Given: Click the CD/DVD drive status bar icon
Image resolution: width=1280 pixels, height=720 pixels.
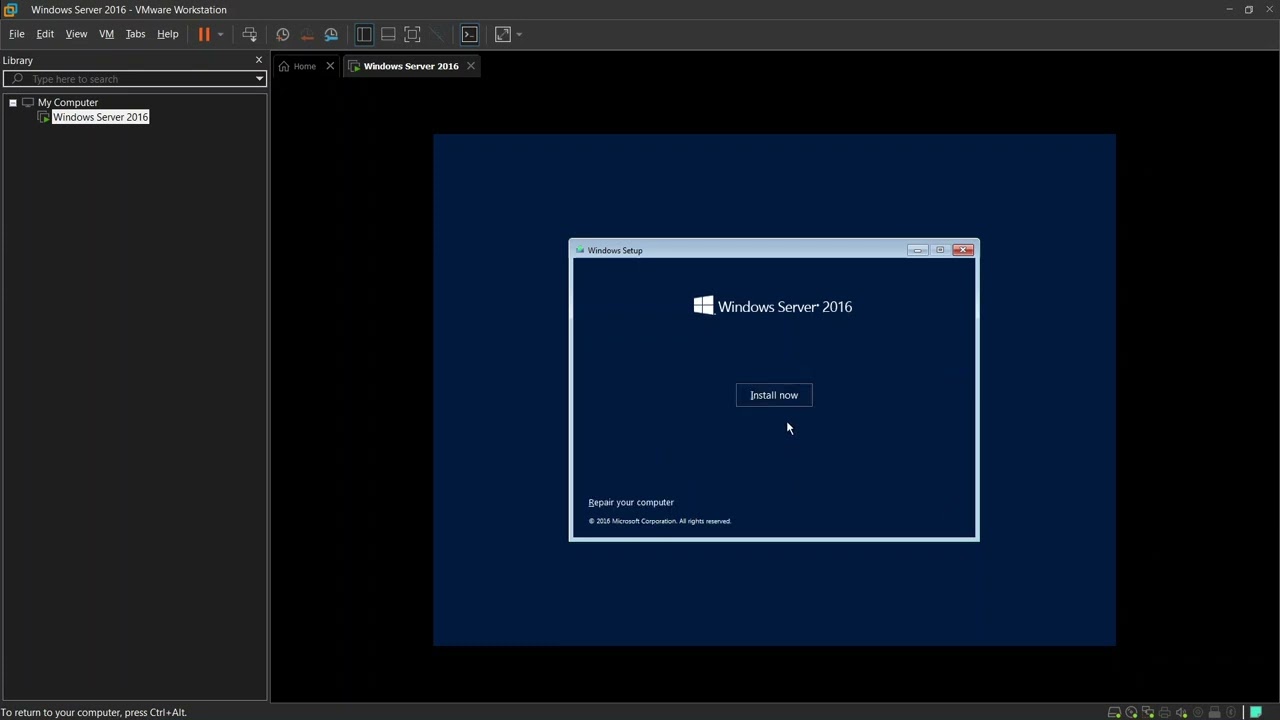Looking at the screenshot, I should pyautogui.click(x=1131, y=712).
